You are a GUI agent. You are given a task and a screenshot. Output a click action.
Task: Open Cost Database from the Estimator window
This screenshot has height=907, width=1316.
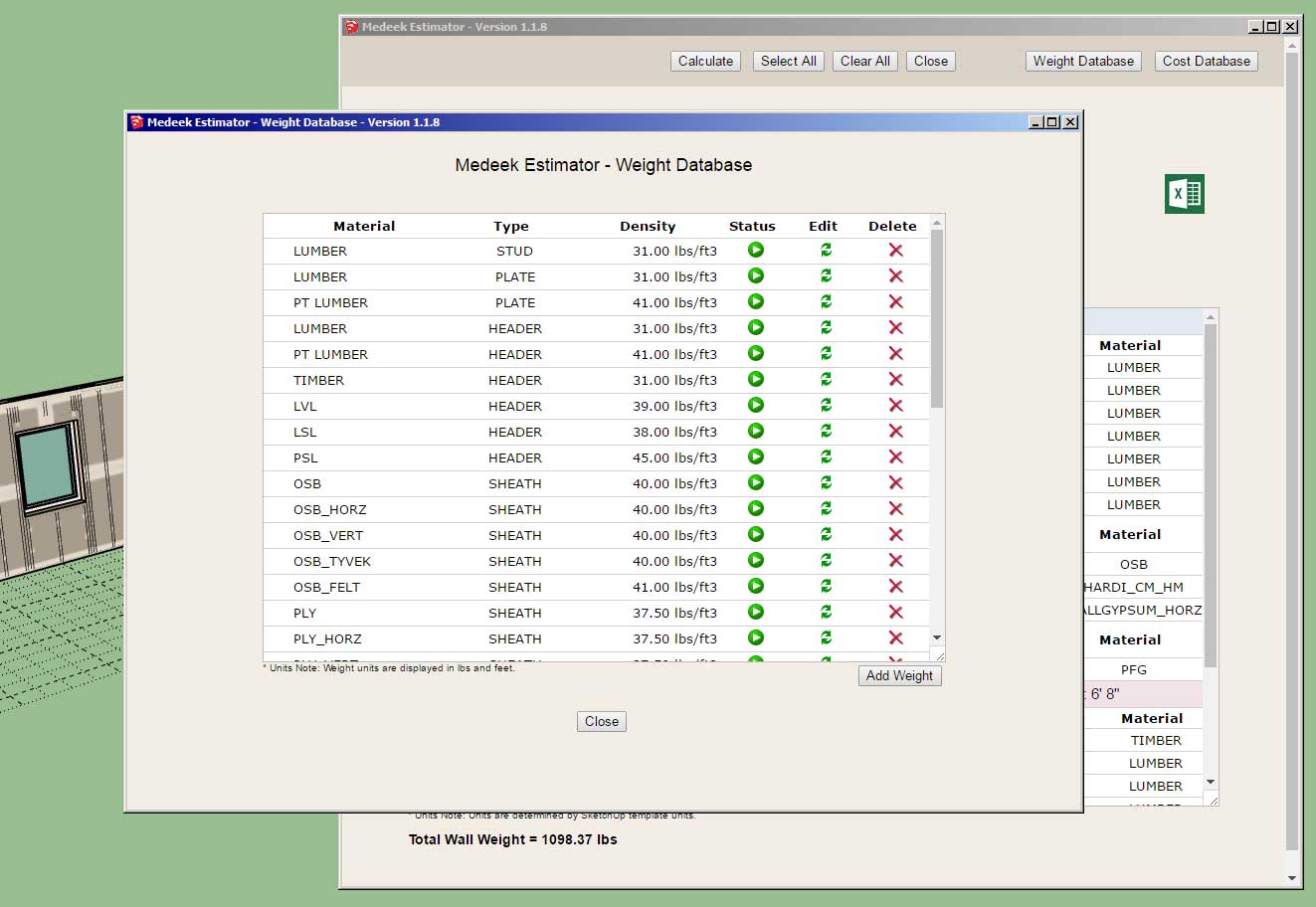pos(1206,62)
